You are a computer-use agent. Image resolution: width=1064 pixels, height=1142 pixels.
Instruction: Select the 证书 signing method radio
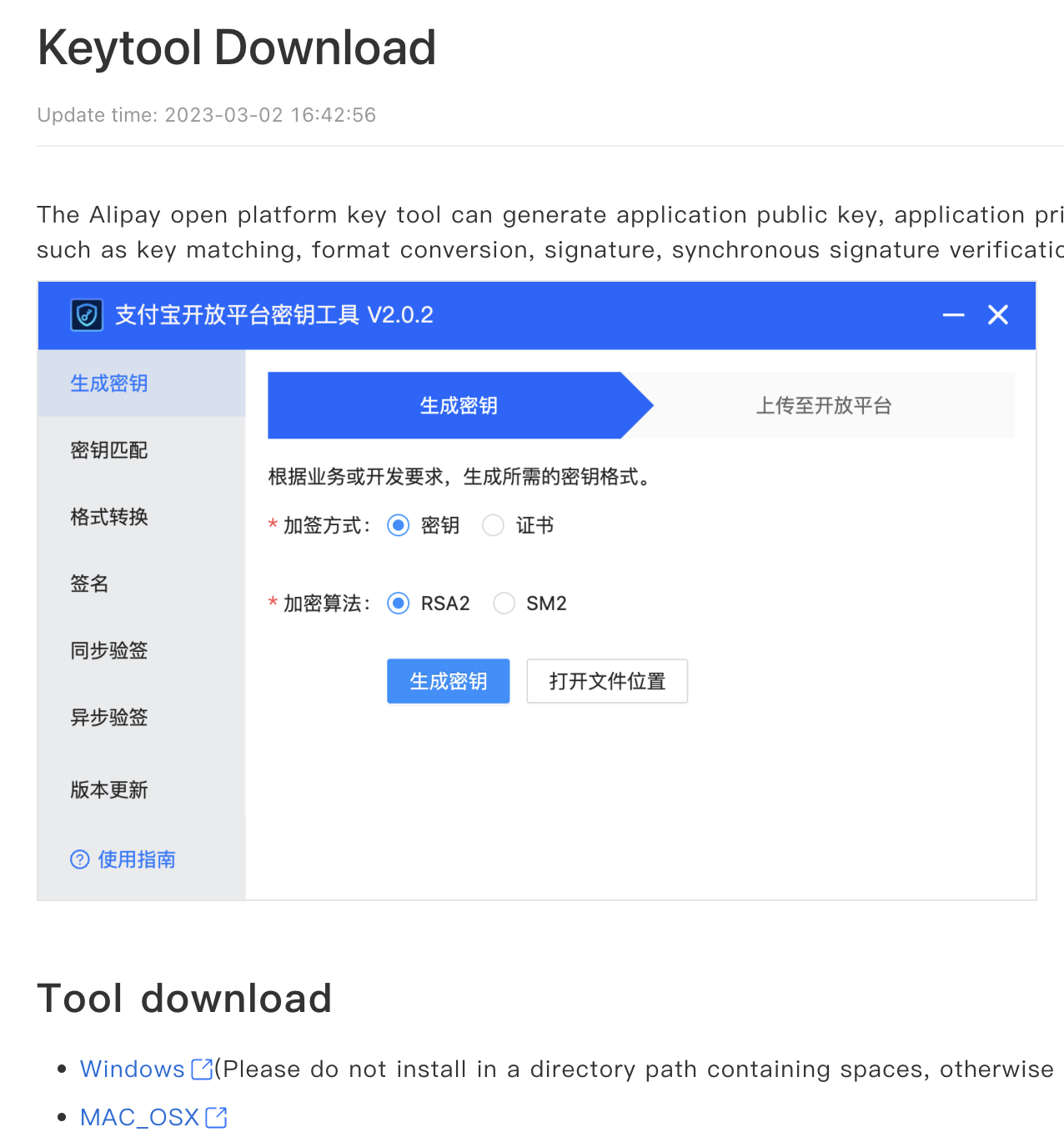494,525
